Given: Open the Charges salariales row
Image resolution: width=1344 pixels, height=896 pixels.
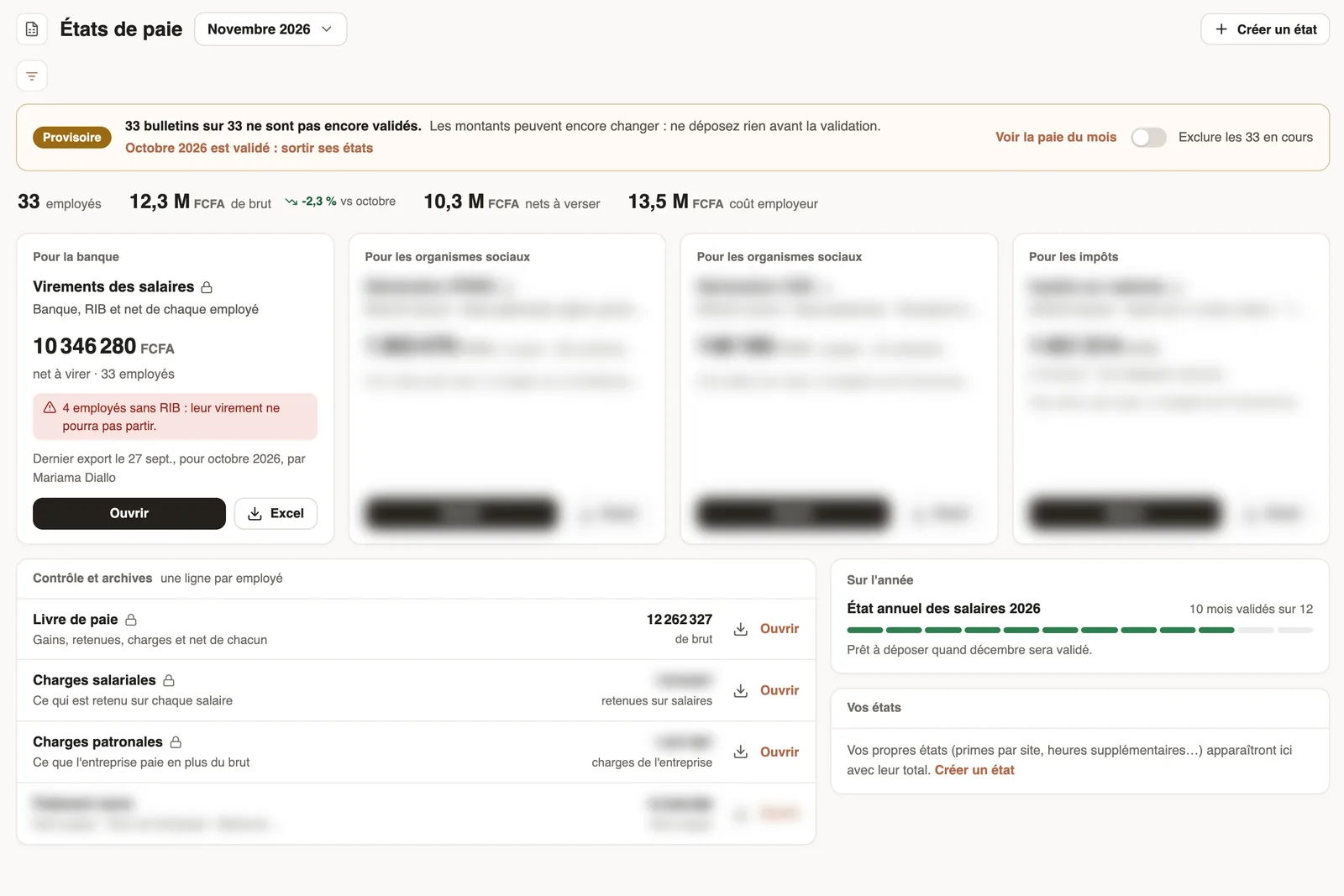Looking at the screenshot, I should coord(780,690).
